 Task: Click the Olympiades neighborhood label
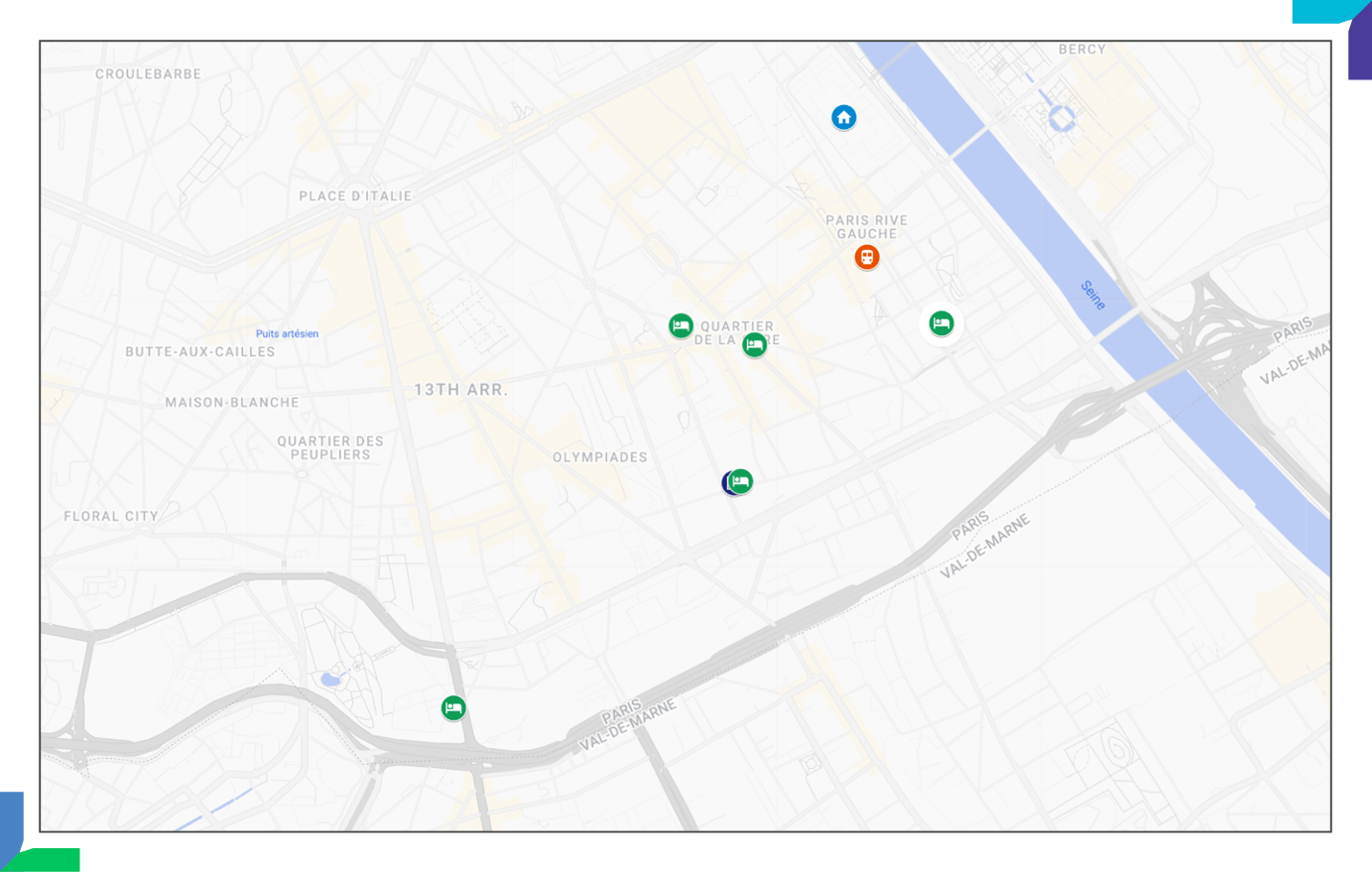tap(599, 457)
